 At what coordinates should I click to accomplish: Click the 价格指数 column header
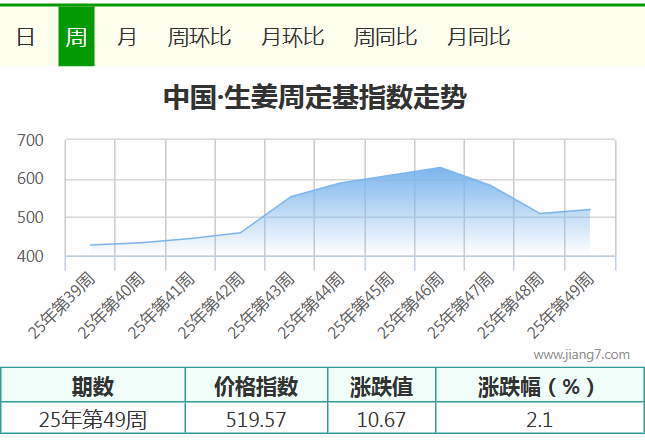coord(256,386)
